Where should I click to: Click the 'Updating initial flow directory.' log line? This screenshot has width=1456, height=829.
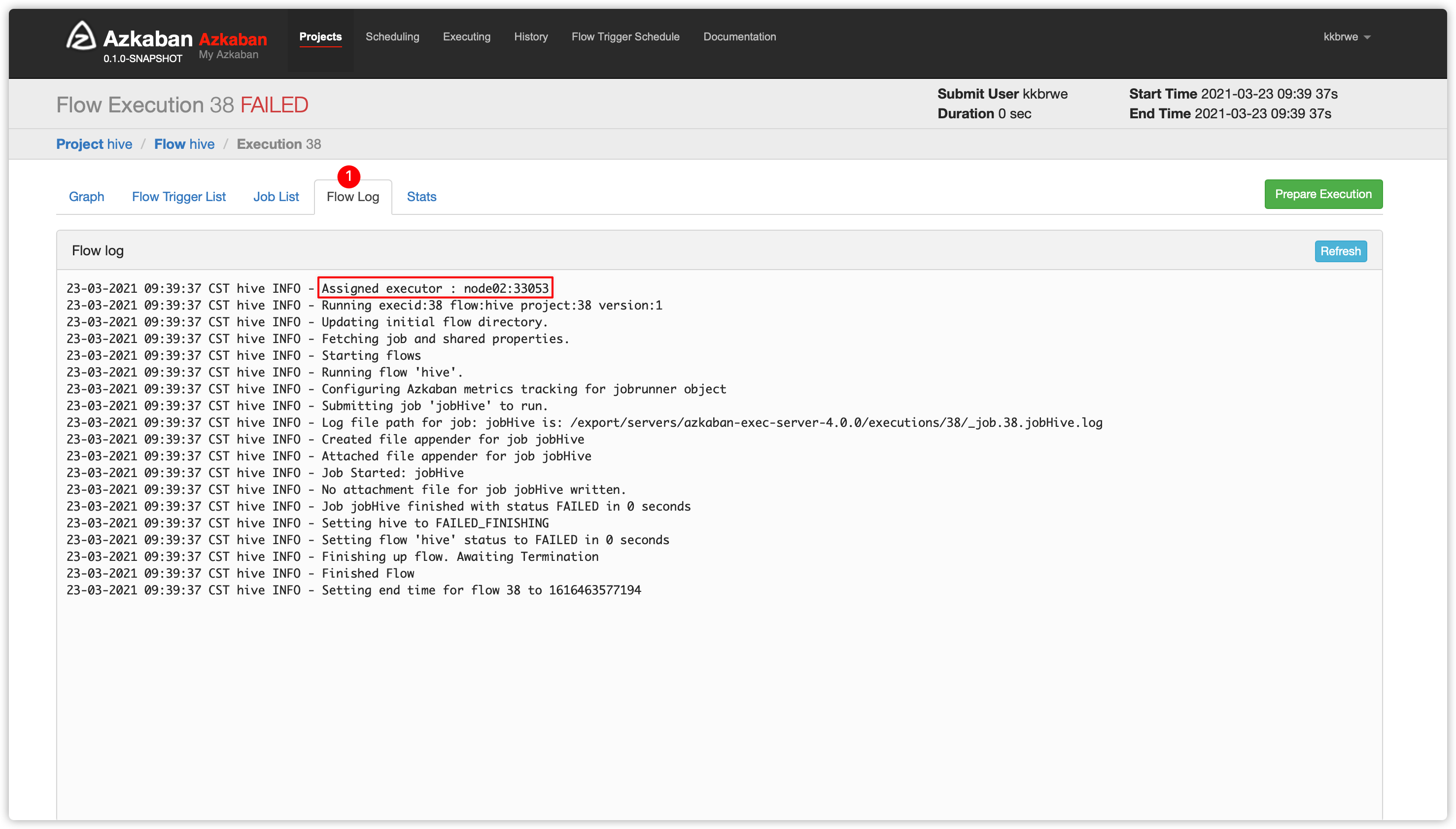(x=308, y=322)
